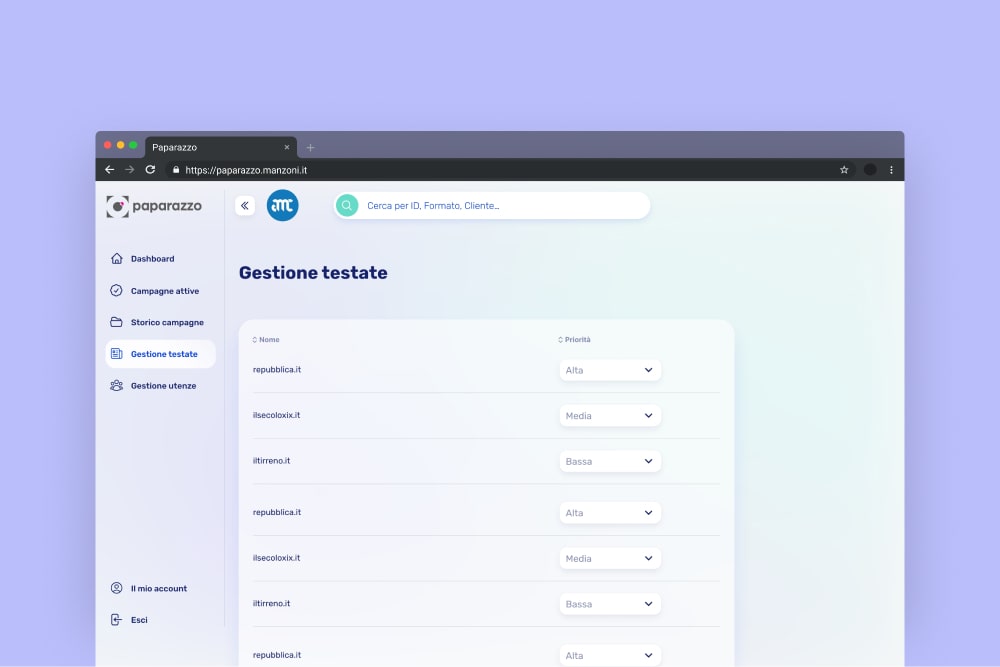Open the Dashboard section
This screenshot has height=667, width=1000.
pyautogui.click(x=152, y=259)
